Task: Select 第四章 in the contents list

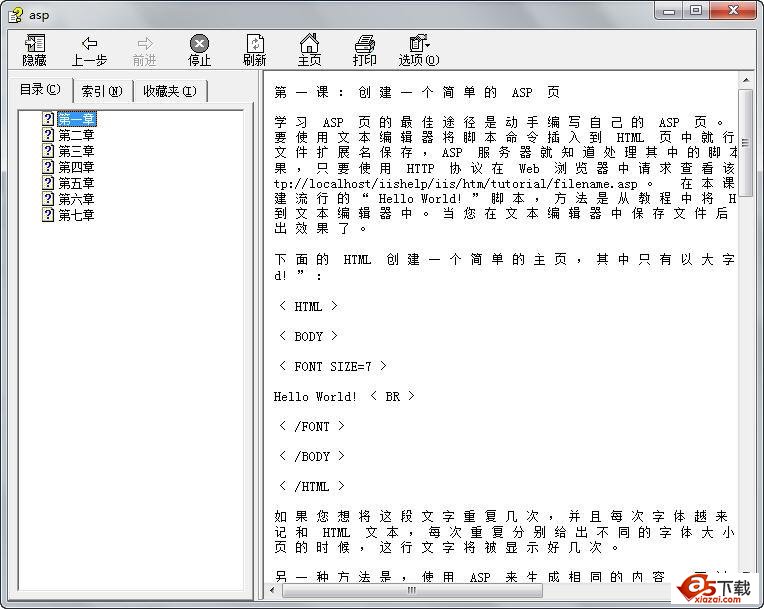Action: point(77,167)
